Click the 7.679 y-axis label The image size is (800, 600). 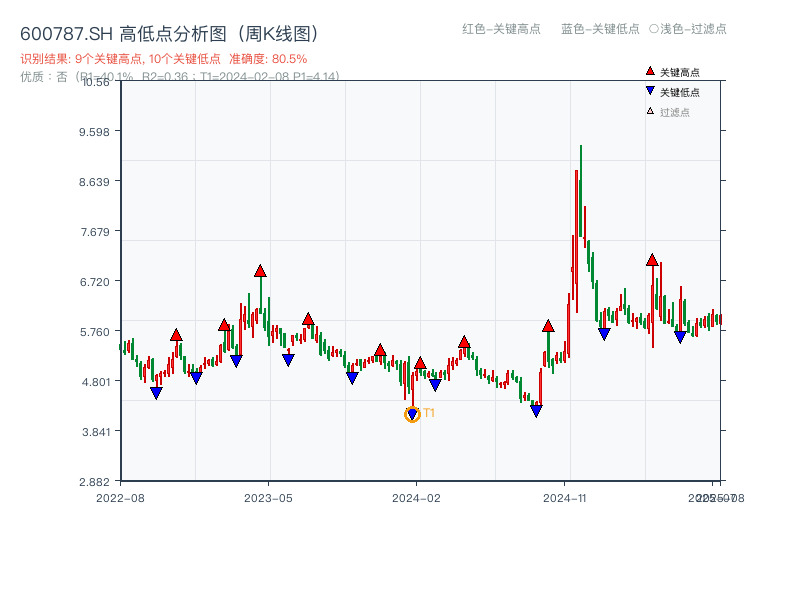pos(95,232)
